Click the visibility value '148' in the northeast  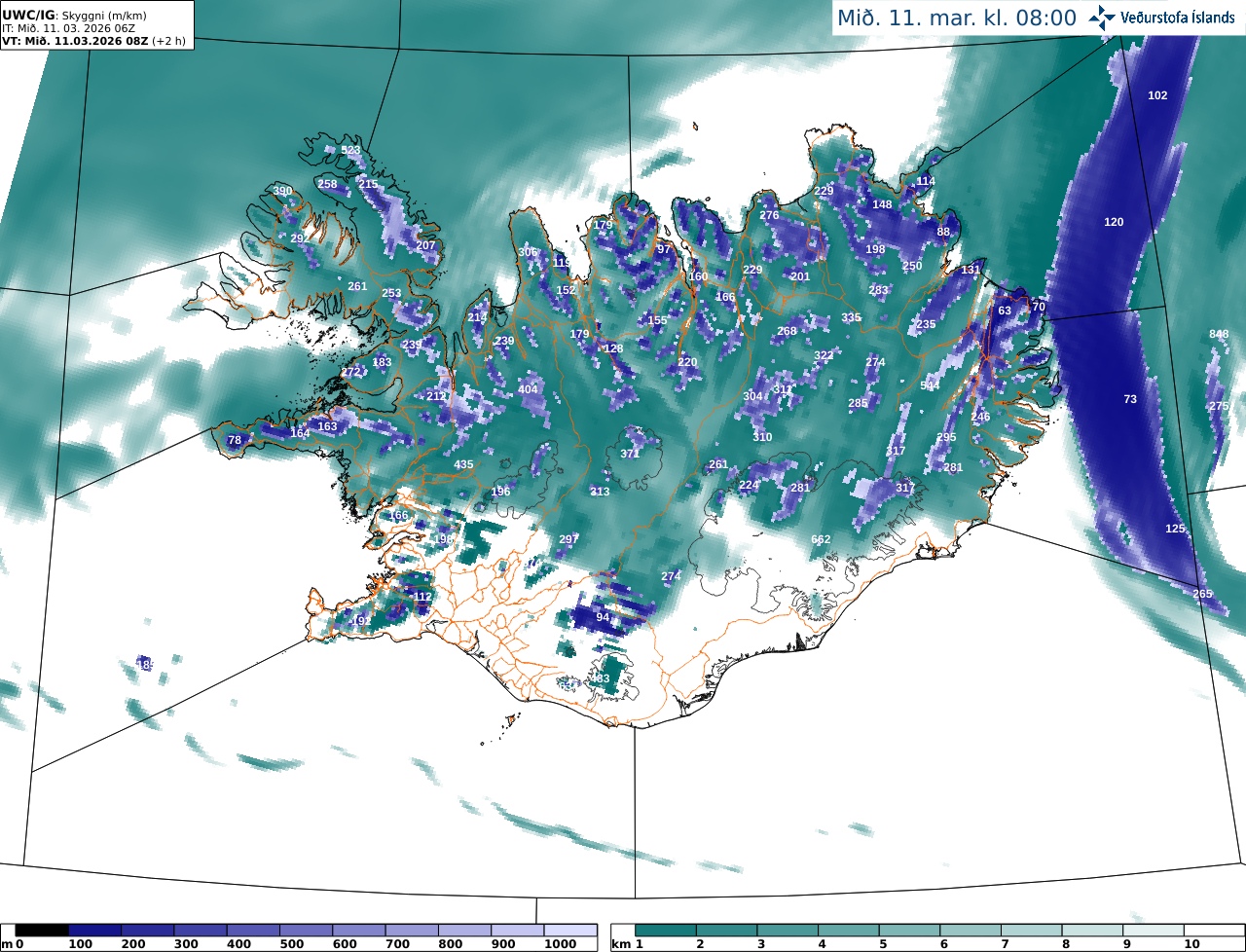pyautogui.click(x=882, y=204)
